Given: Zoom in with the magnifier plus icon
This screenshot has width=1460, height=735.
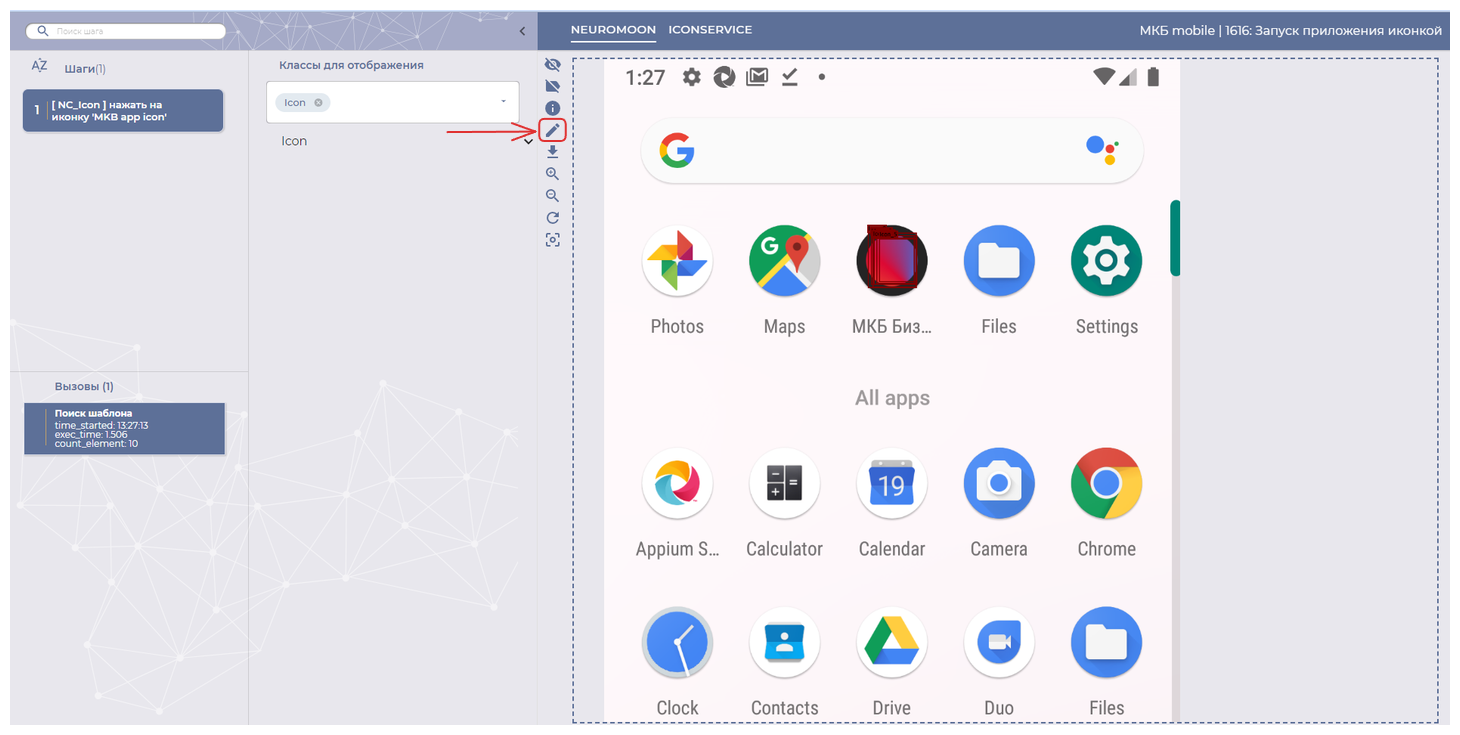Looking at the screenshot, I should point(552,174).
